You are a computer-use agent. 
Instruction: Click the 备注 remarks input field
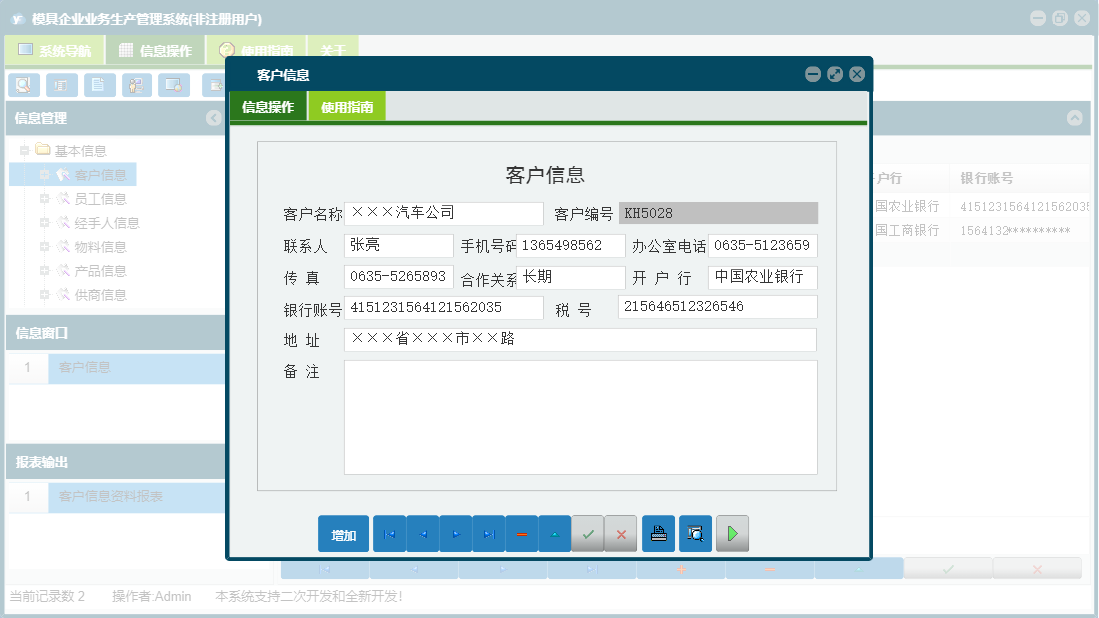pyautogui.click(x=580, y=415)
